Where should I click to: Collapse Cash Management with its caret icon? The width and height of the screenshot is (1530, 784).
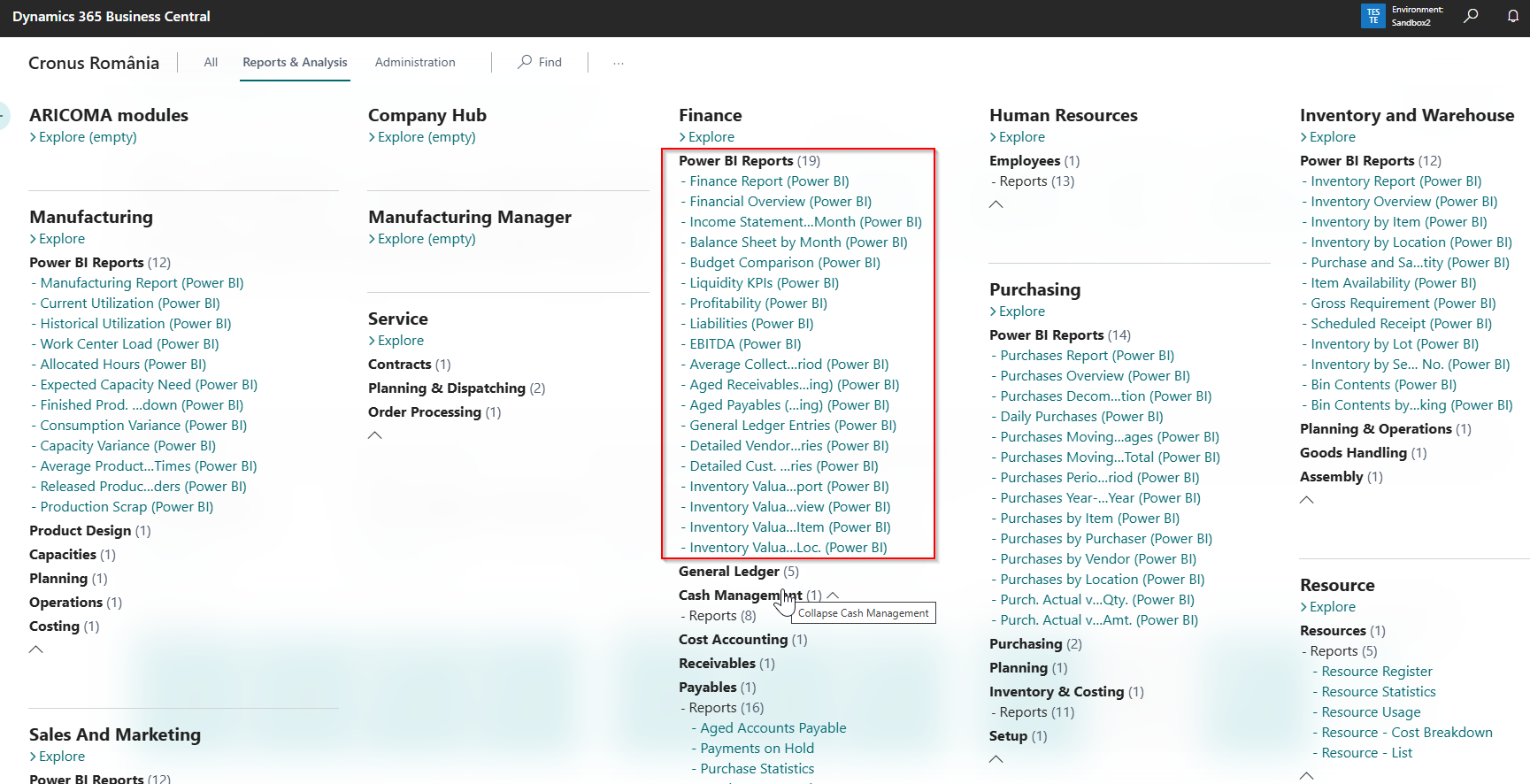[x=833, y=596]
